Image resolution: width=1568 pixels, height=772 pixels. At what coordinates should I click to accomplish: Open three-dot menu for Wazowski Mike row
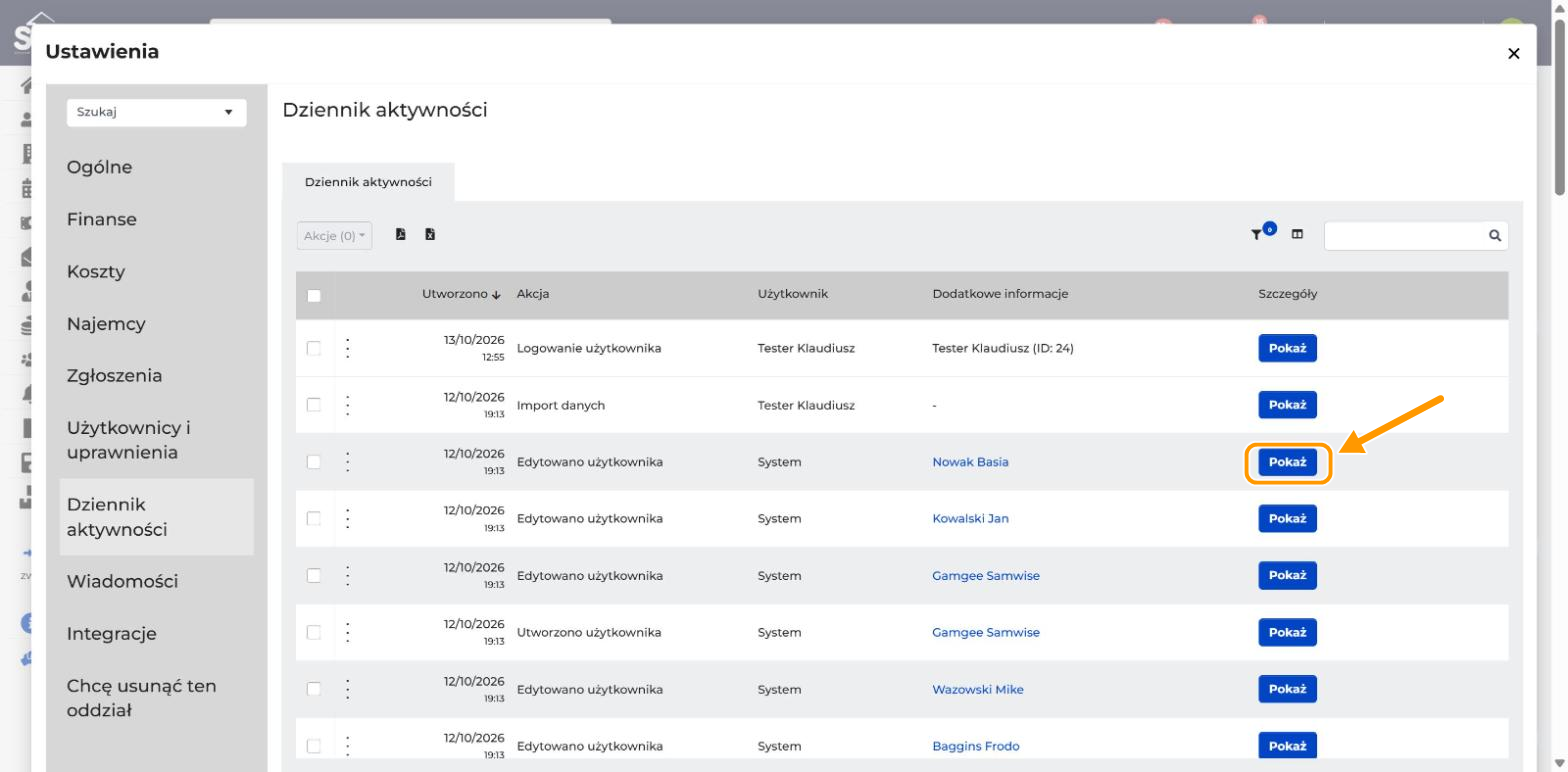click(x=348, y=690)
